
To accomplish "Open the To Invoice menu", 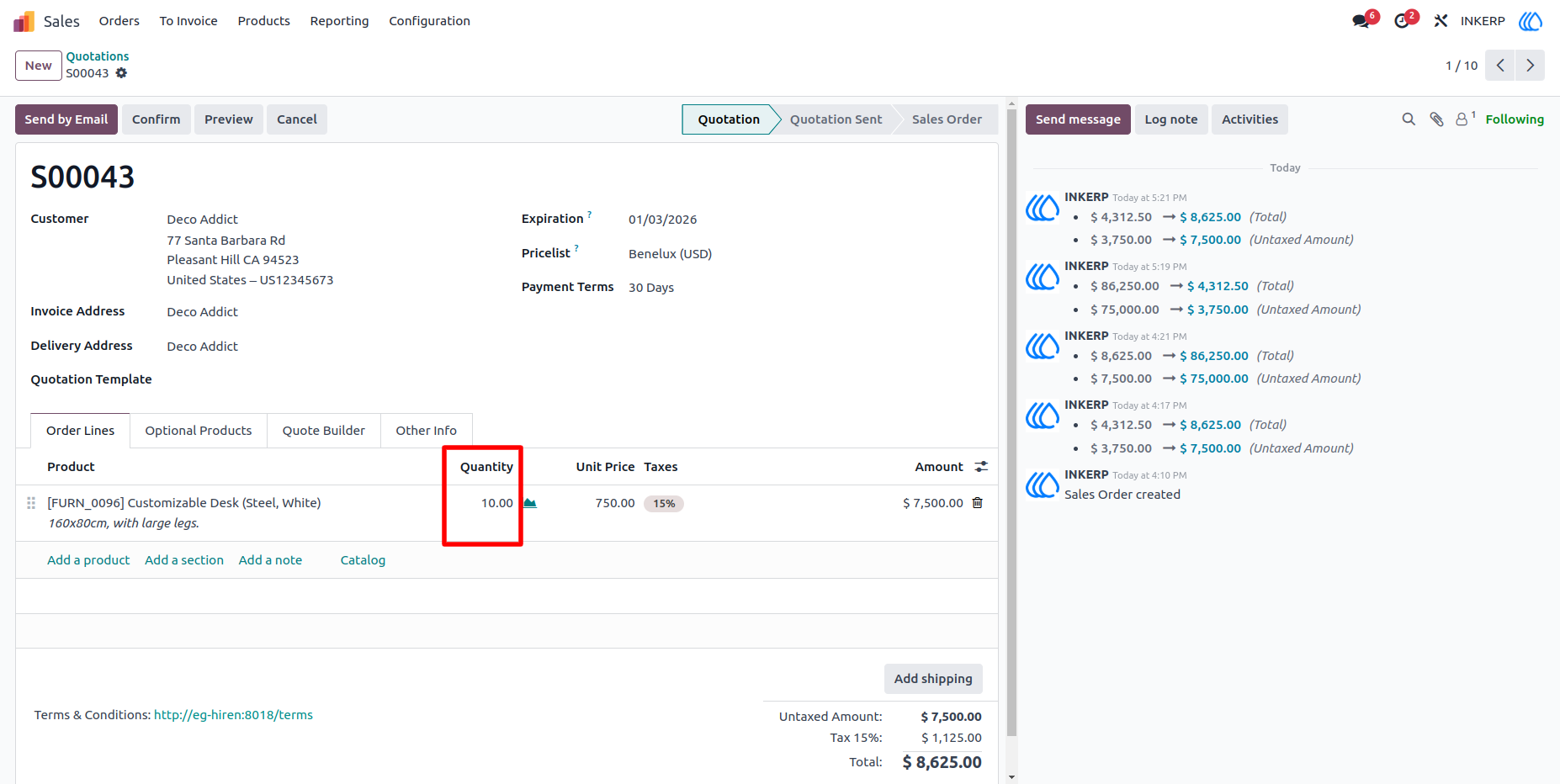I will 188,21.
